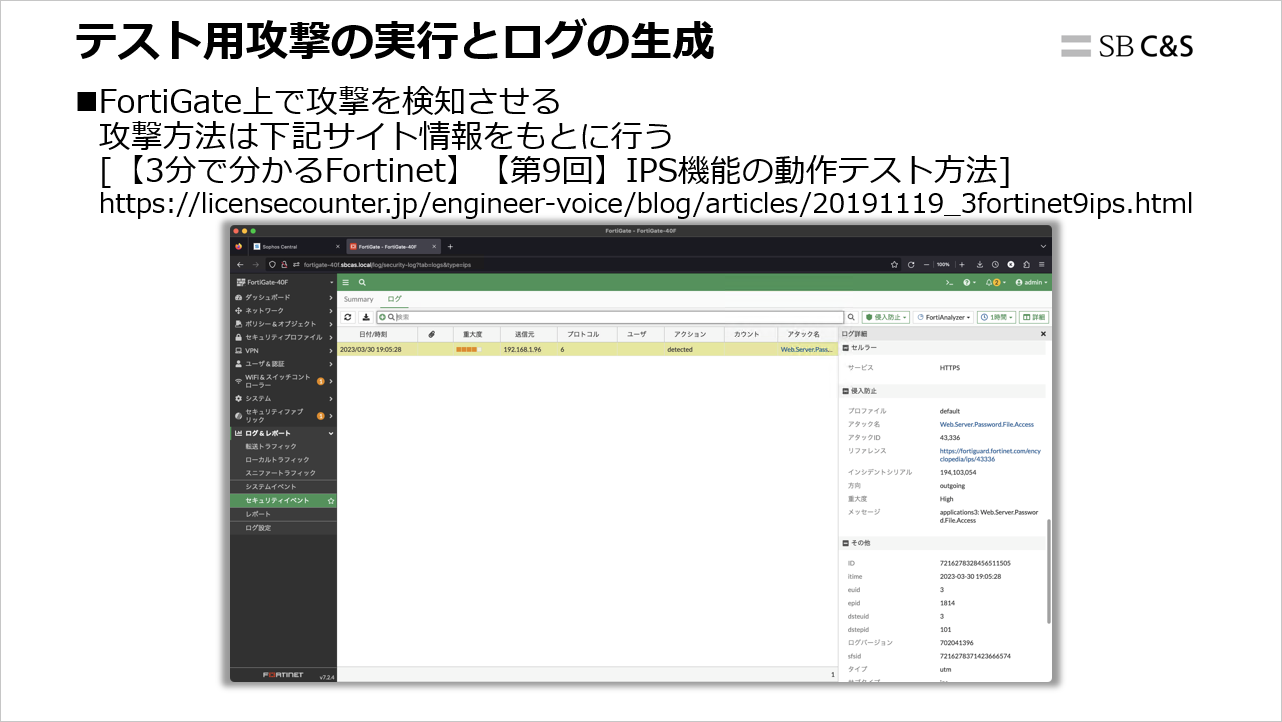Close the Sophos Central tab
1282x722 pixels.
click(338, 246)
